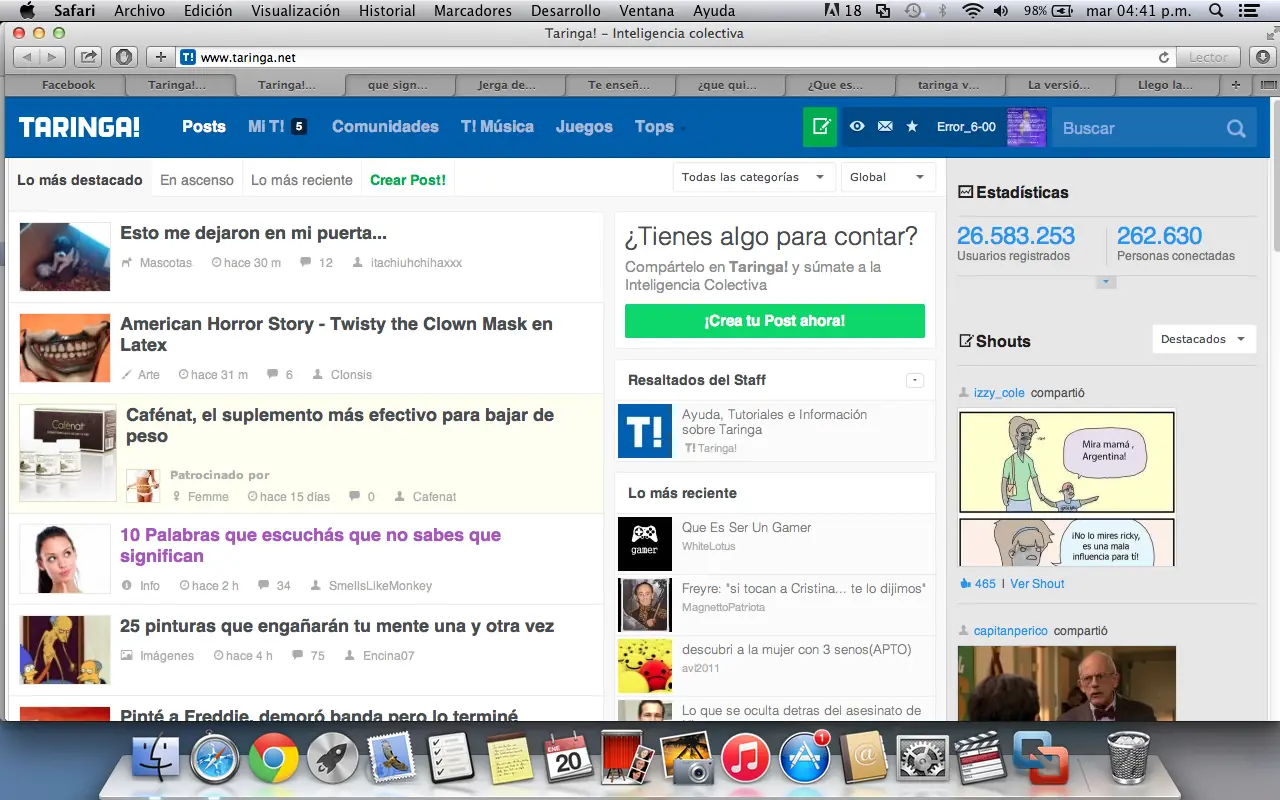Click the volume icon in the menu bar

tap(1001, 11)
